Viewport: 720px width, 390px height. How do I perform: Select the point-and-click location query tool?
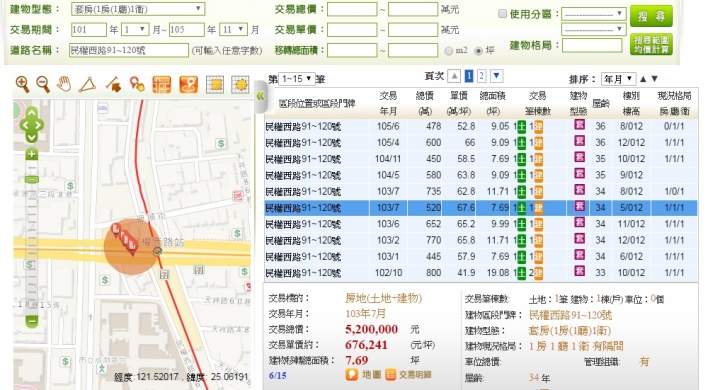pos(136,85)
